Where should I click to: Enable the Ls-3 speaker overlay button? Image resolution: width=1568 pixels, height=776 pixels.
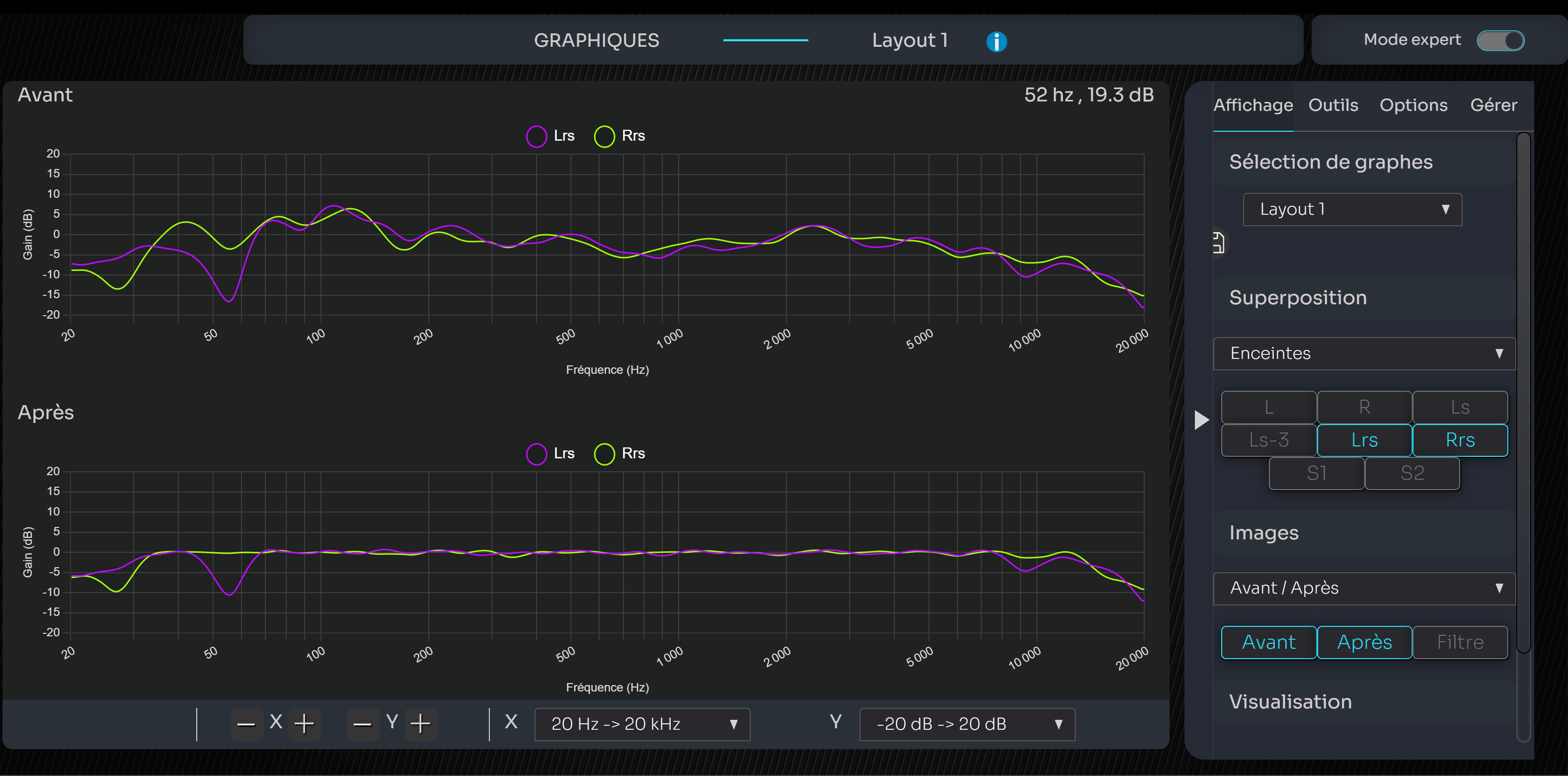click(x=1268, y=440)
